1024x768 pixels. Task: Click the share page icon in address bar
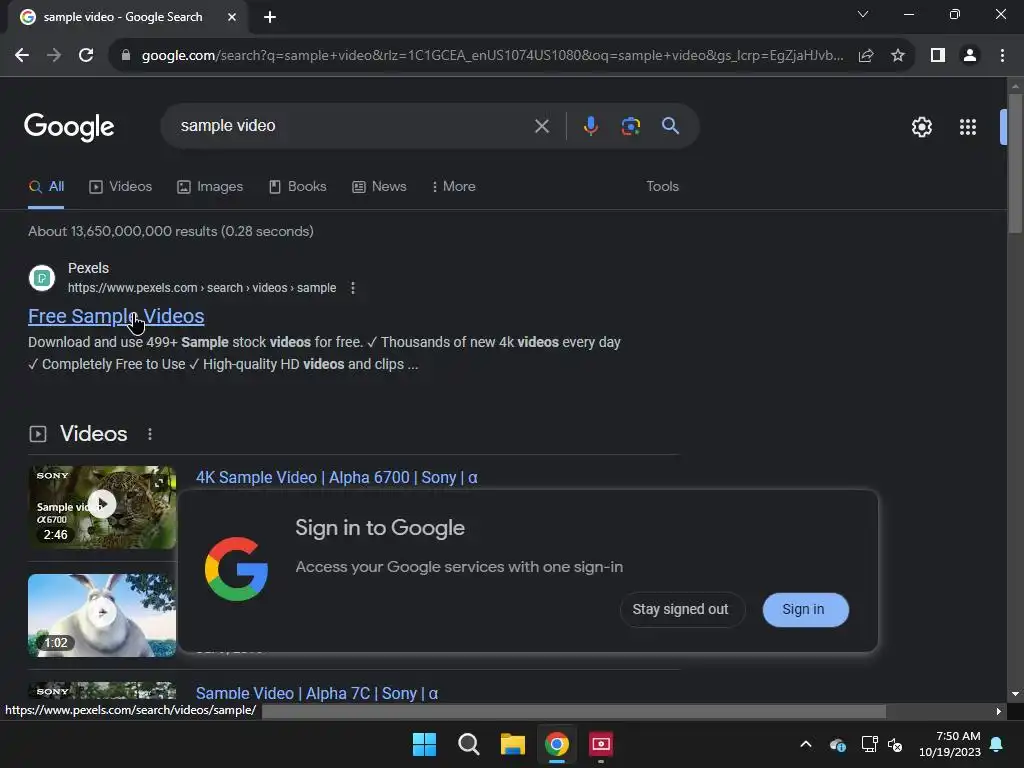coord(866,56)
